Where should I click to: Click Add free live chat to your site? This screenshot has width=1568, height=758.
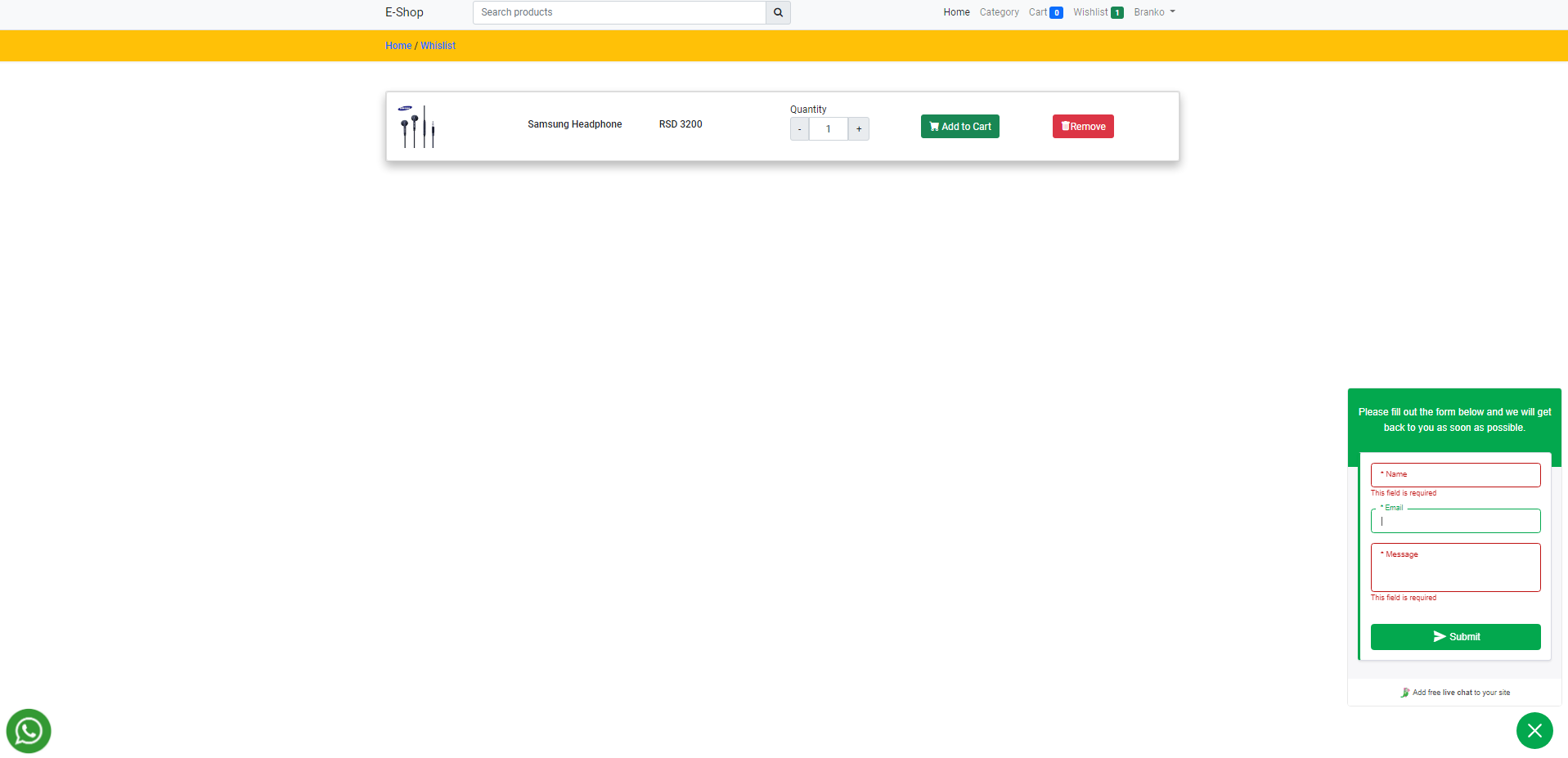(x=1462, y=692)
